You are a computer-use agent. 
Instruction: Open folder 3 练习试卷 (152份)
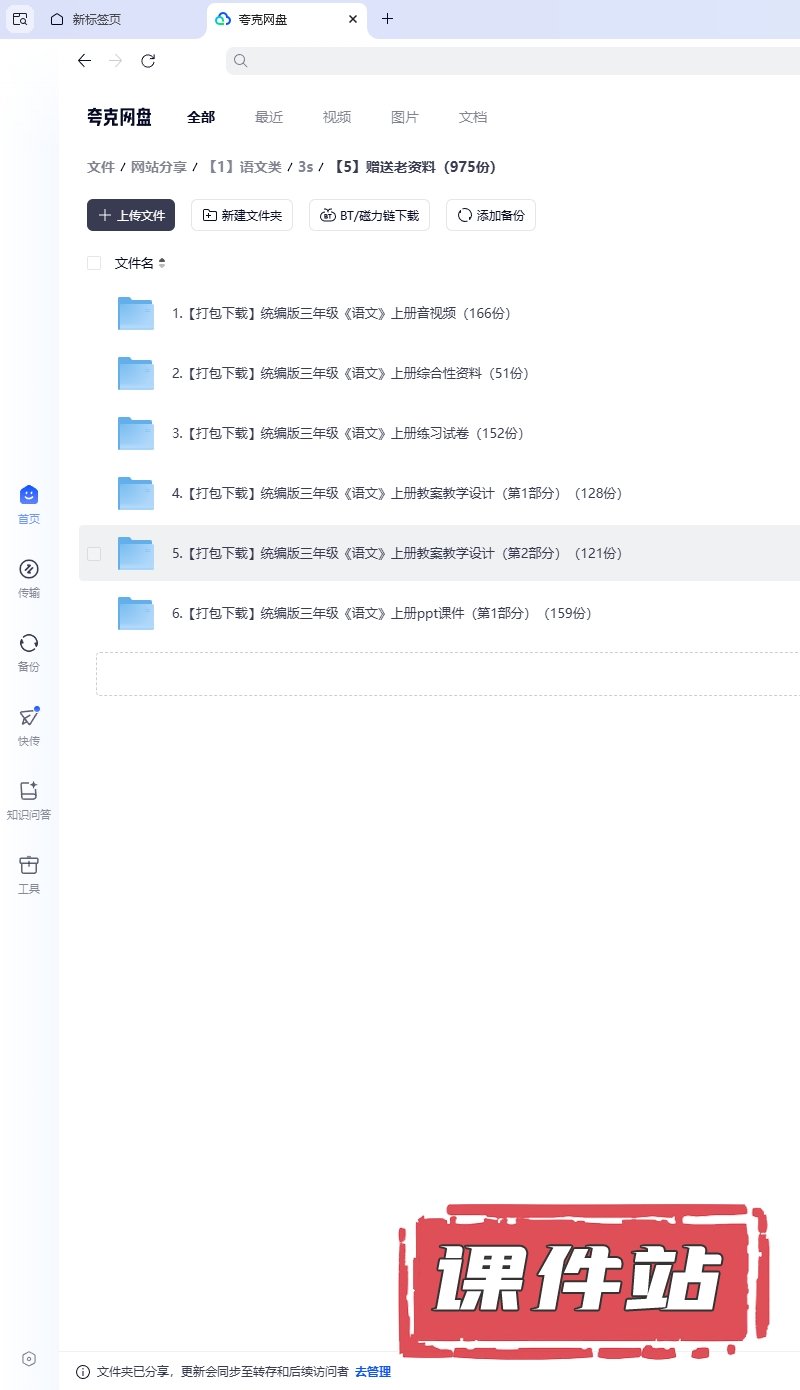(348, 433)
